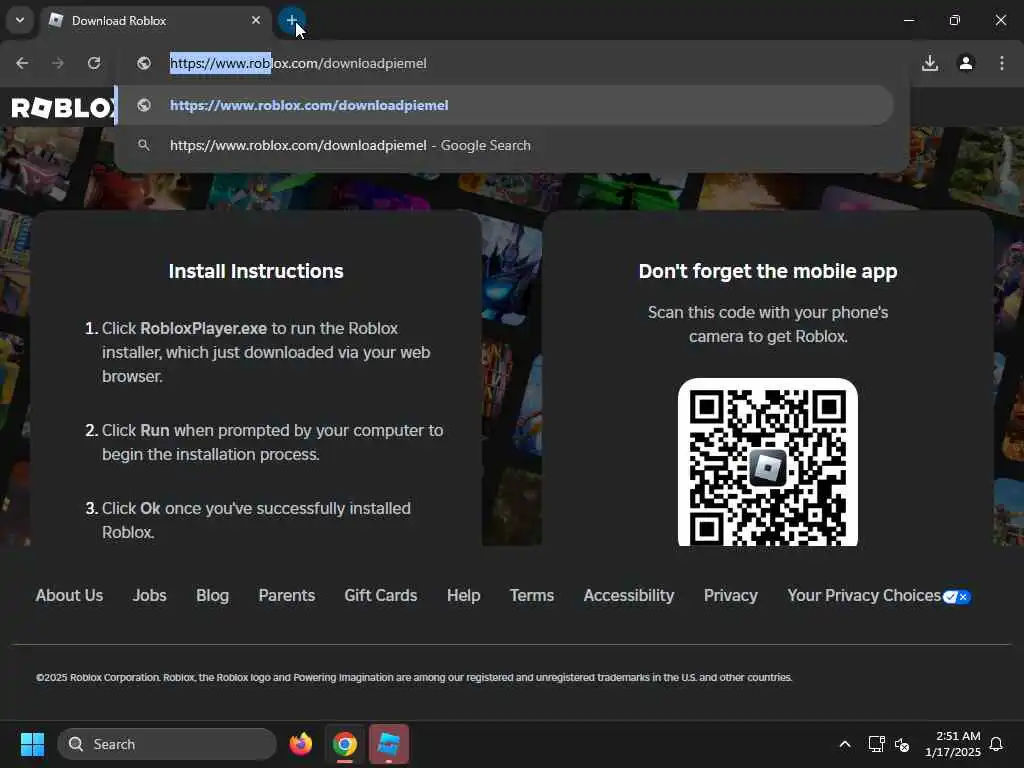
Task: Open the clock showing 2:51 AM
Action: click(x=953, y=744)
